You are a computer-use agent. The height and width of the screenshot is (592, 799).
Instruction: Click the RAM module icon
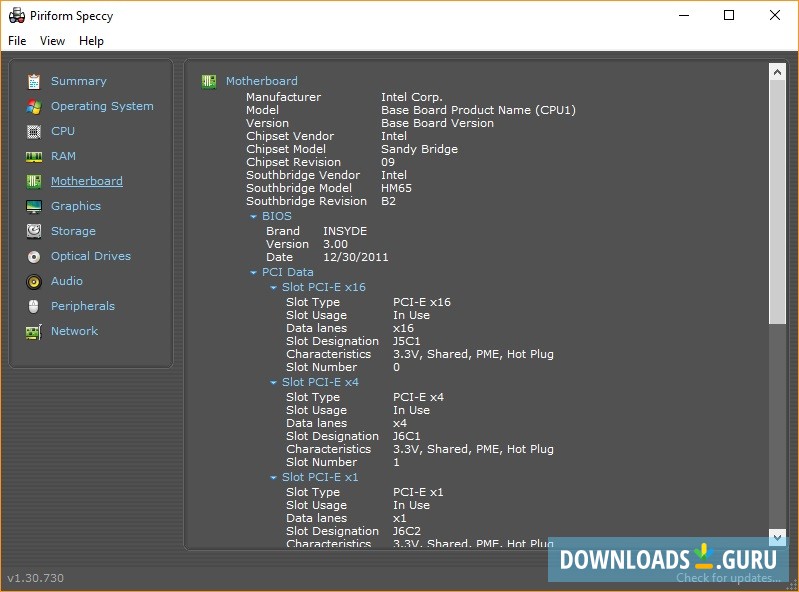(x=34, y=156)
